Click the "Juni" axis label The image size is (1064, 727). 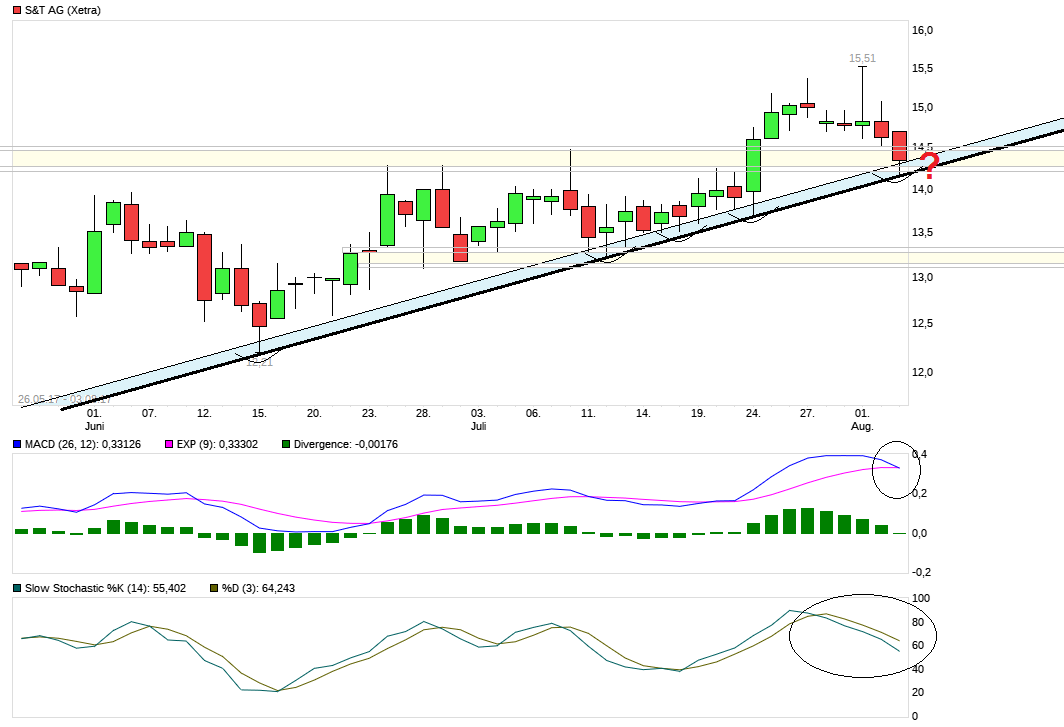tap(93, 425)
